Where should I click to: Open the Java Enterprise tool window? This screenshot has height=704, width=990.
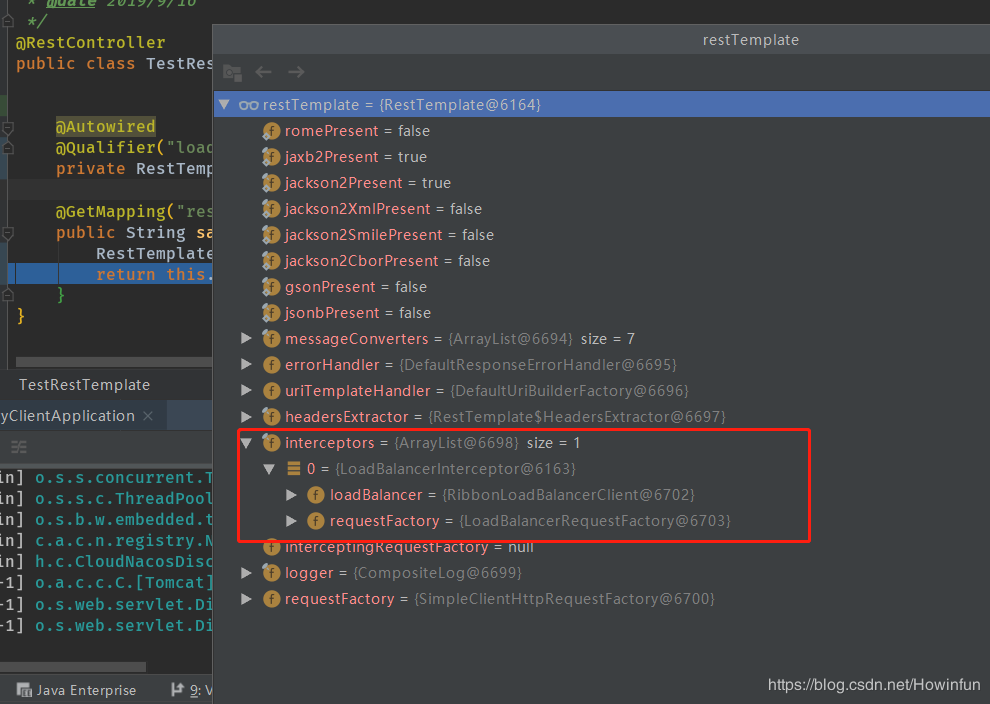coord(85,690)
